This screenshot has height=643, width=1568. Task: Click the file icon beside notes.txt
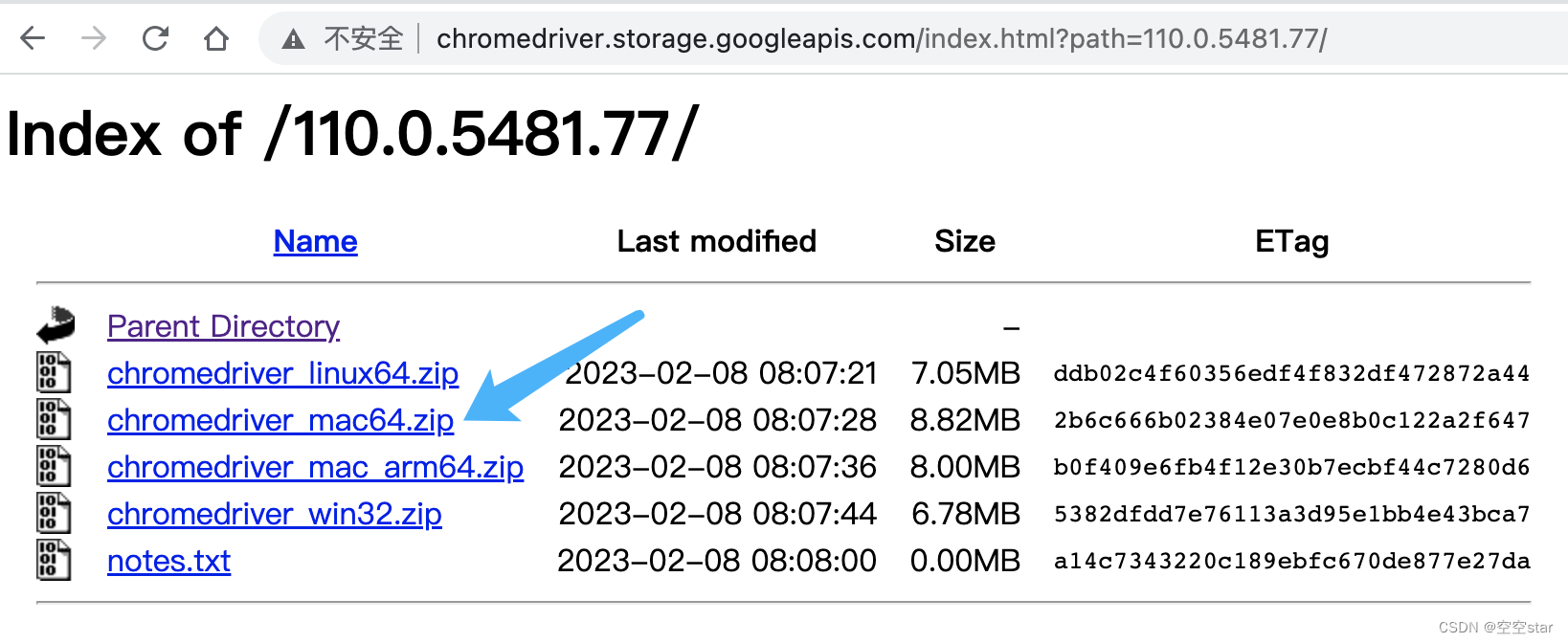(54, 560)
